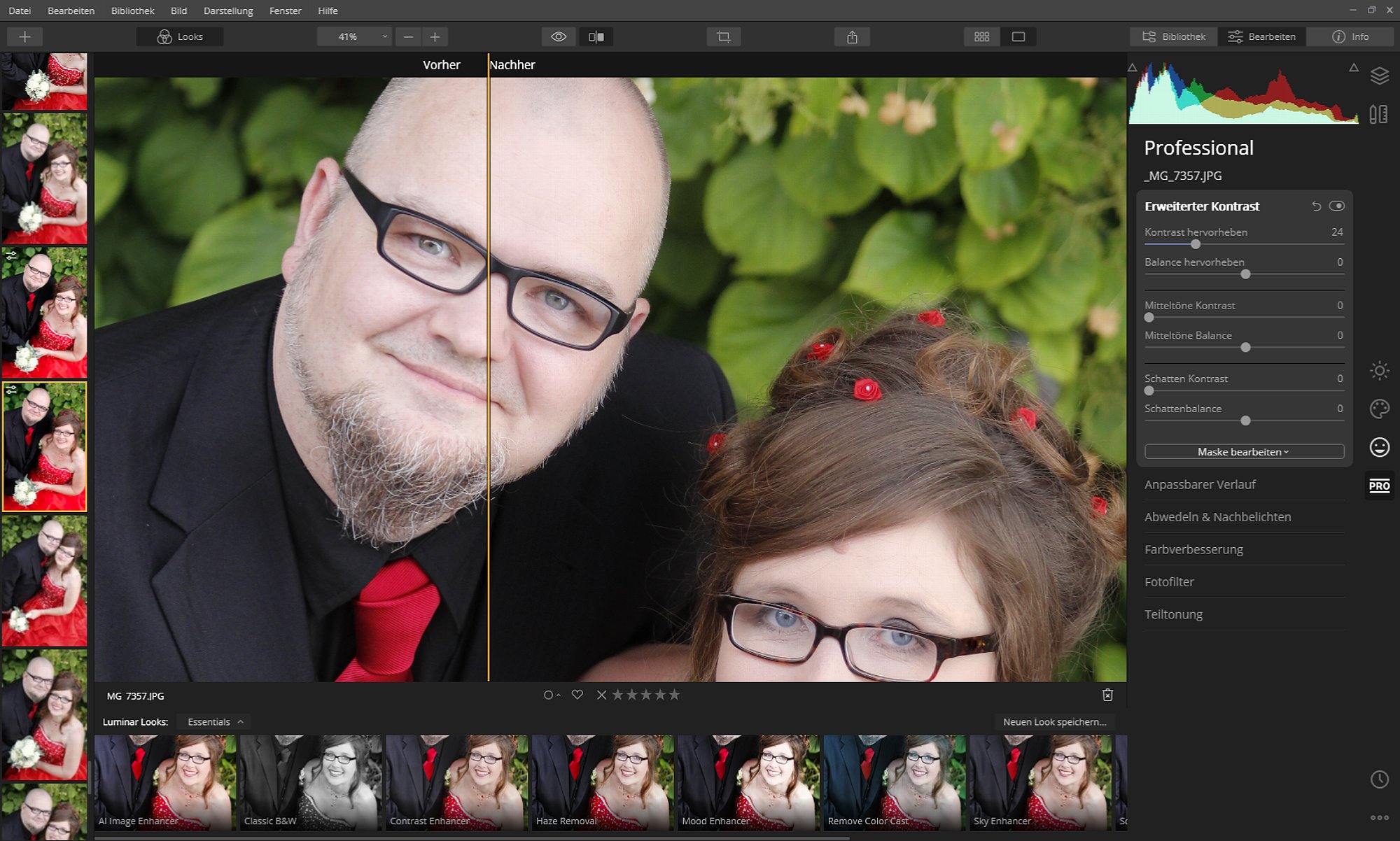Image resolution: width=1400 pixels, height=841 pixels.
Task: Open the Hilfe menu
Action: [x=328, y=10]
